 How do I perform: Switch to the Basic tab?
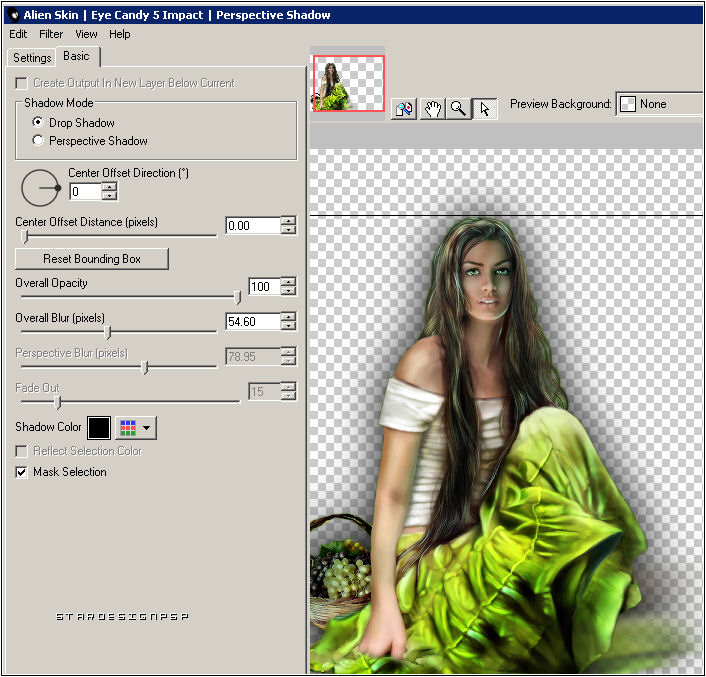click(77, 56)
